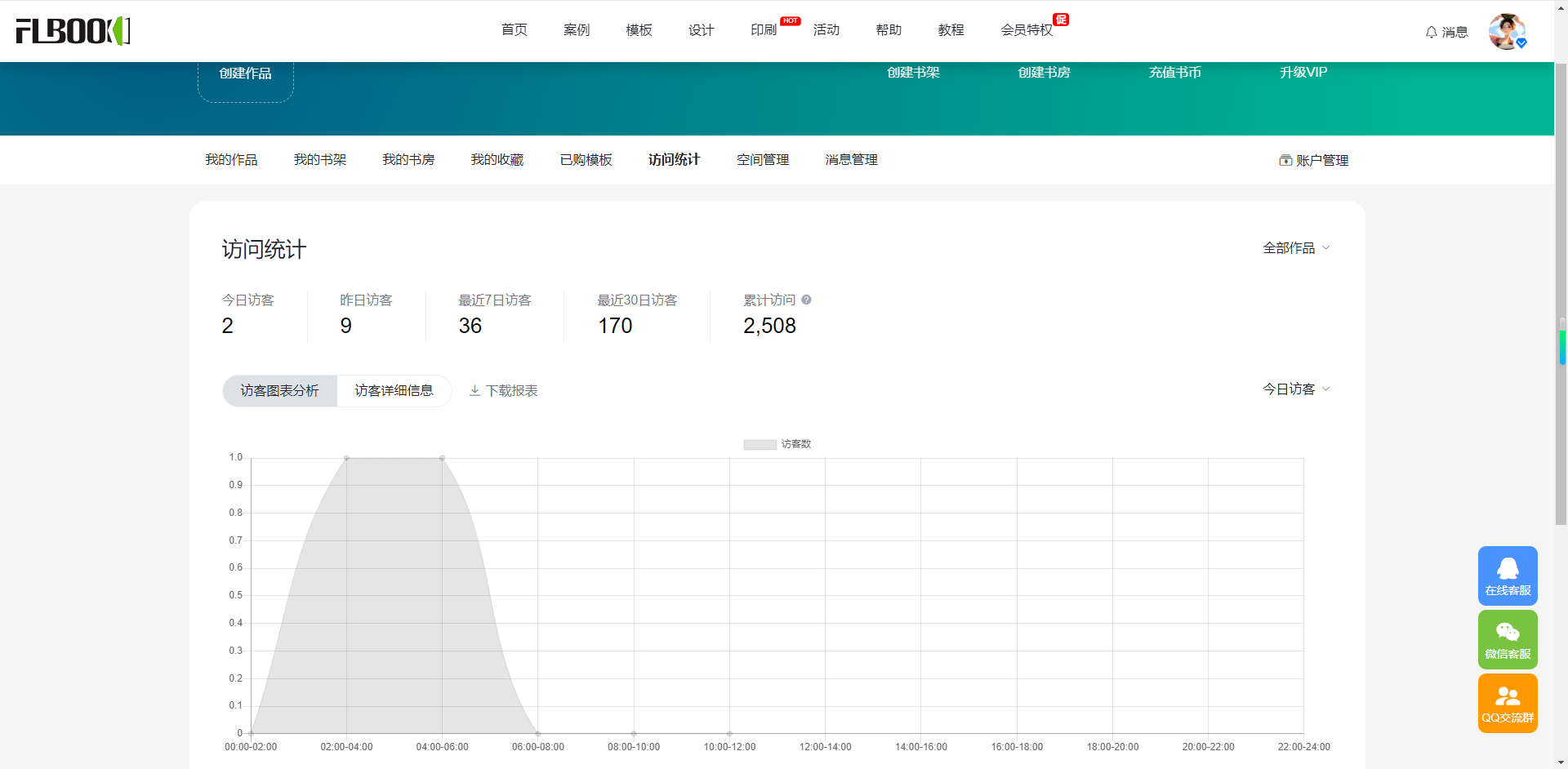The width and height of the screenshot is (1568, 769).
Task: Click the 创建作品 button
Action: [x=245, y=73]
